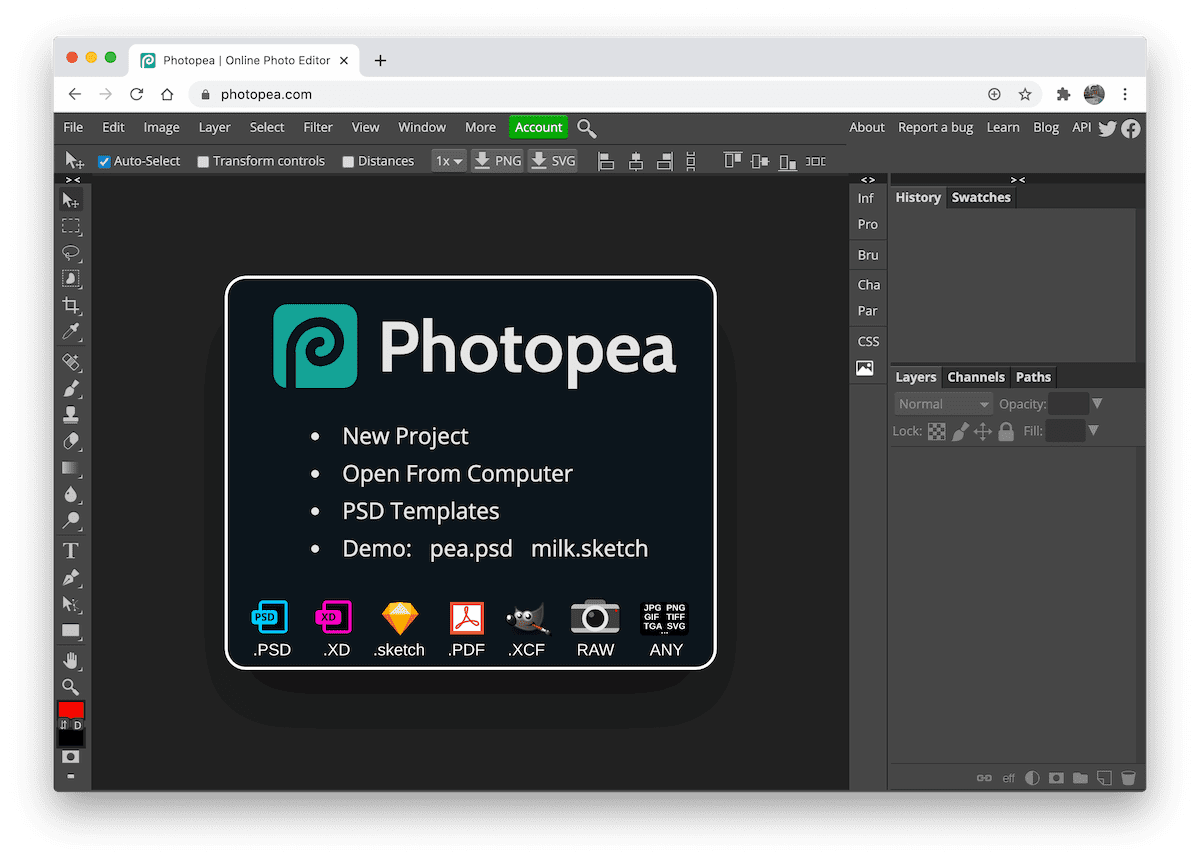Uncheck the Auto-Select option
This screenshot has height=863, width=1200.
point(103,160)
